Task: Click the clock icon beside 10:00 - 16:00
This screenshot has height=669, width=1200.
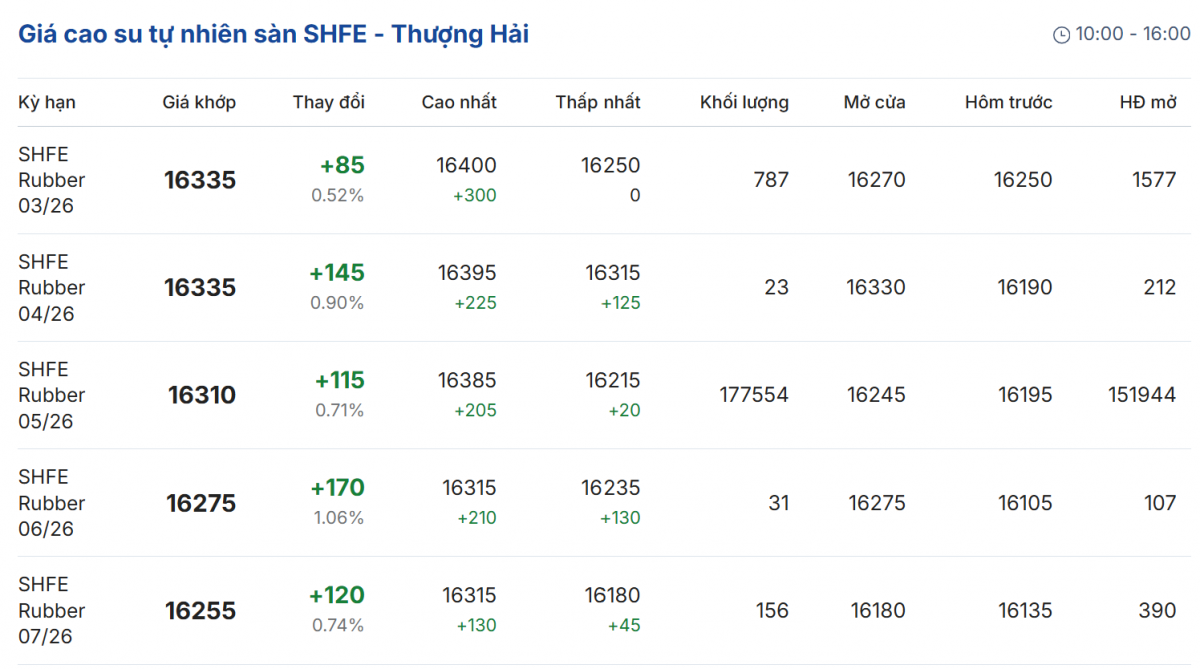Action: pyautogui.click(x=1061, y=35)
